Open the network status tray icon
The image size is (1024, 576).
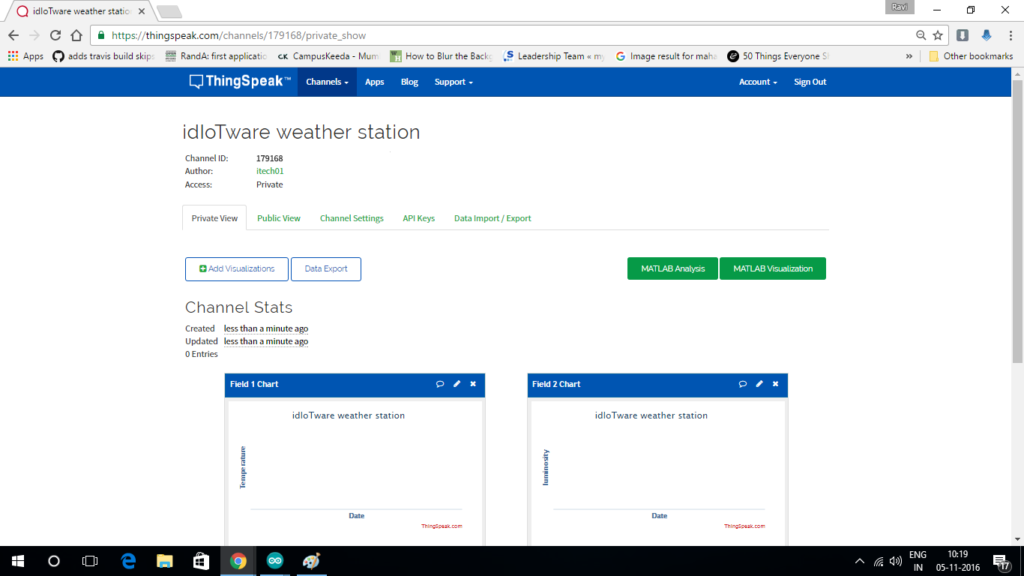click(878, 561)
